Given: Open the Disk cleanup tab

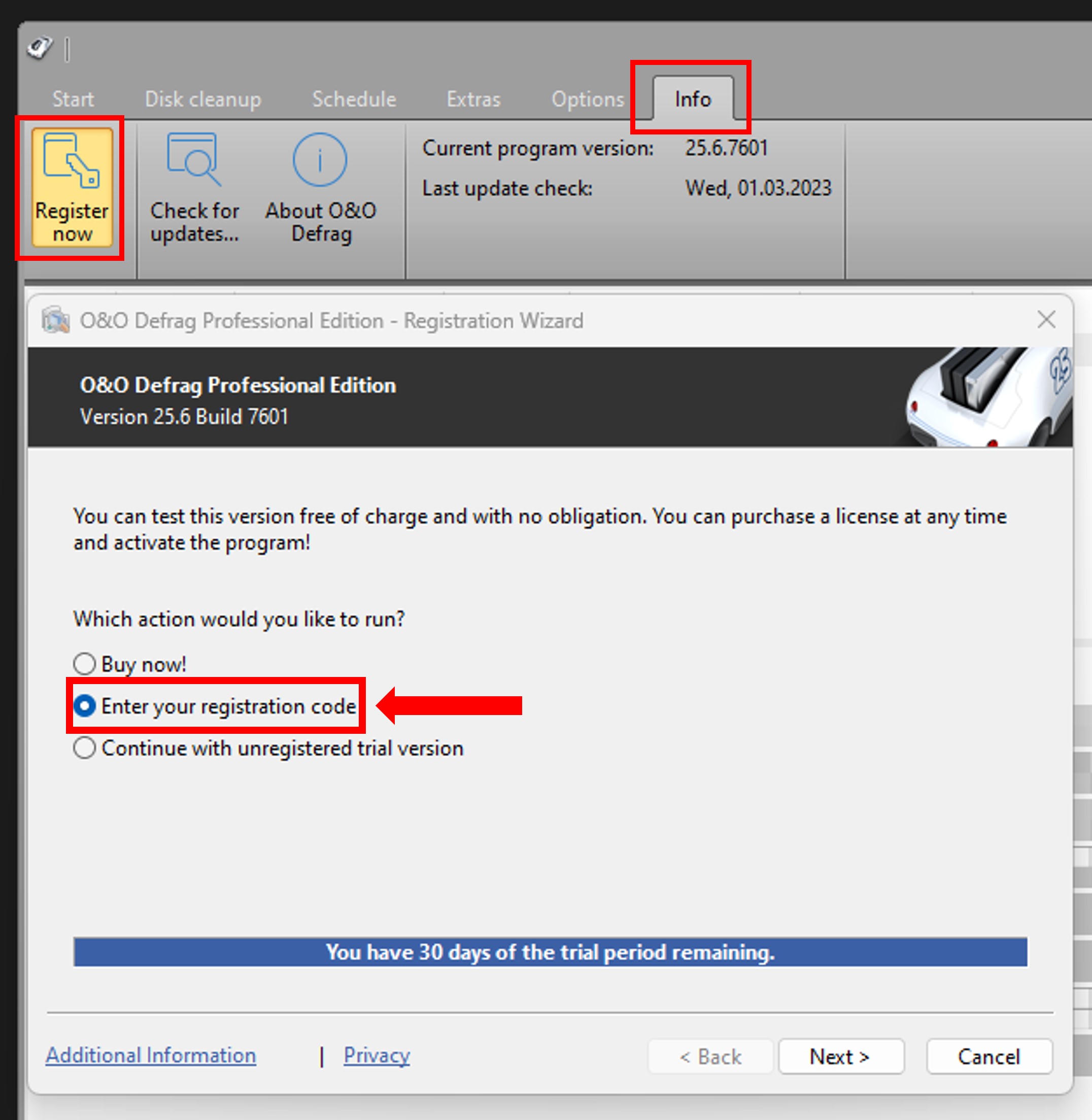Looking at the screenshot, I should 203,98.
